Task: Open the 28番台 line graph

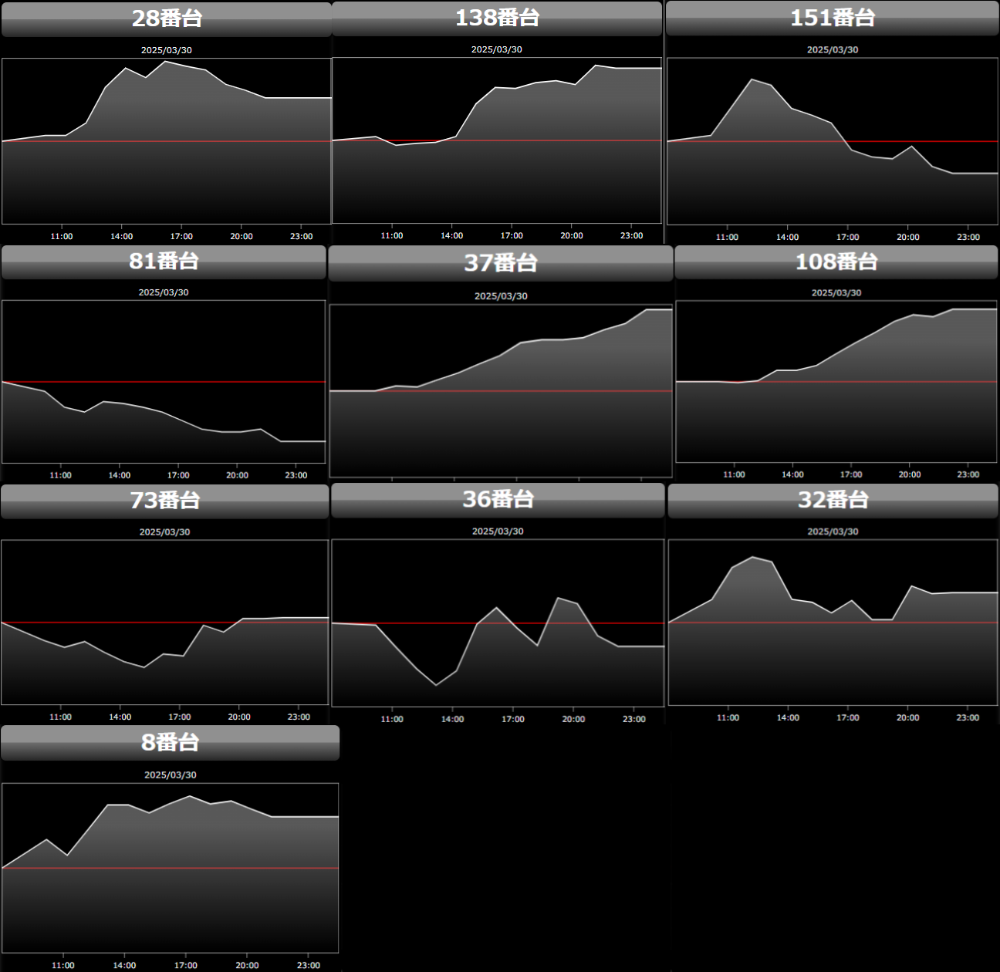Action: pyautogui.click(x=166, y=141)
